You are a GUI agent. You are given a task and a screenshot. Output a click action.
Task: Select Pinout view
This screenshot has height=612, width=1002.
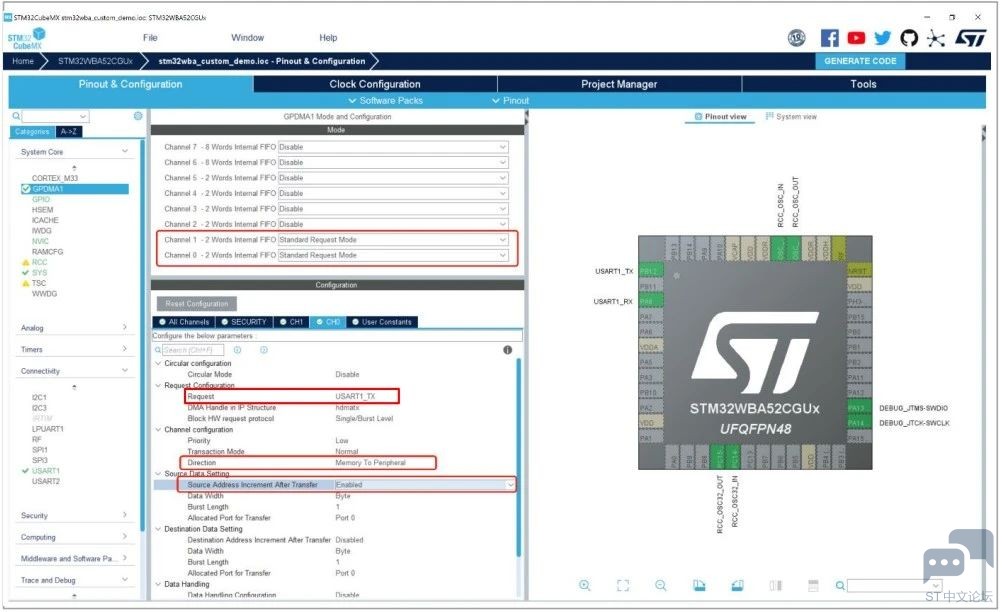coord(720,116)
